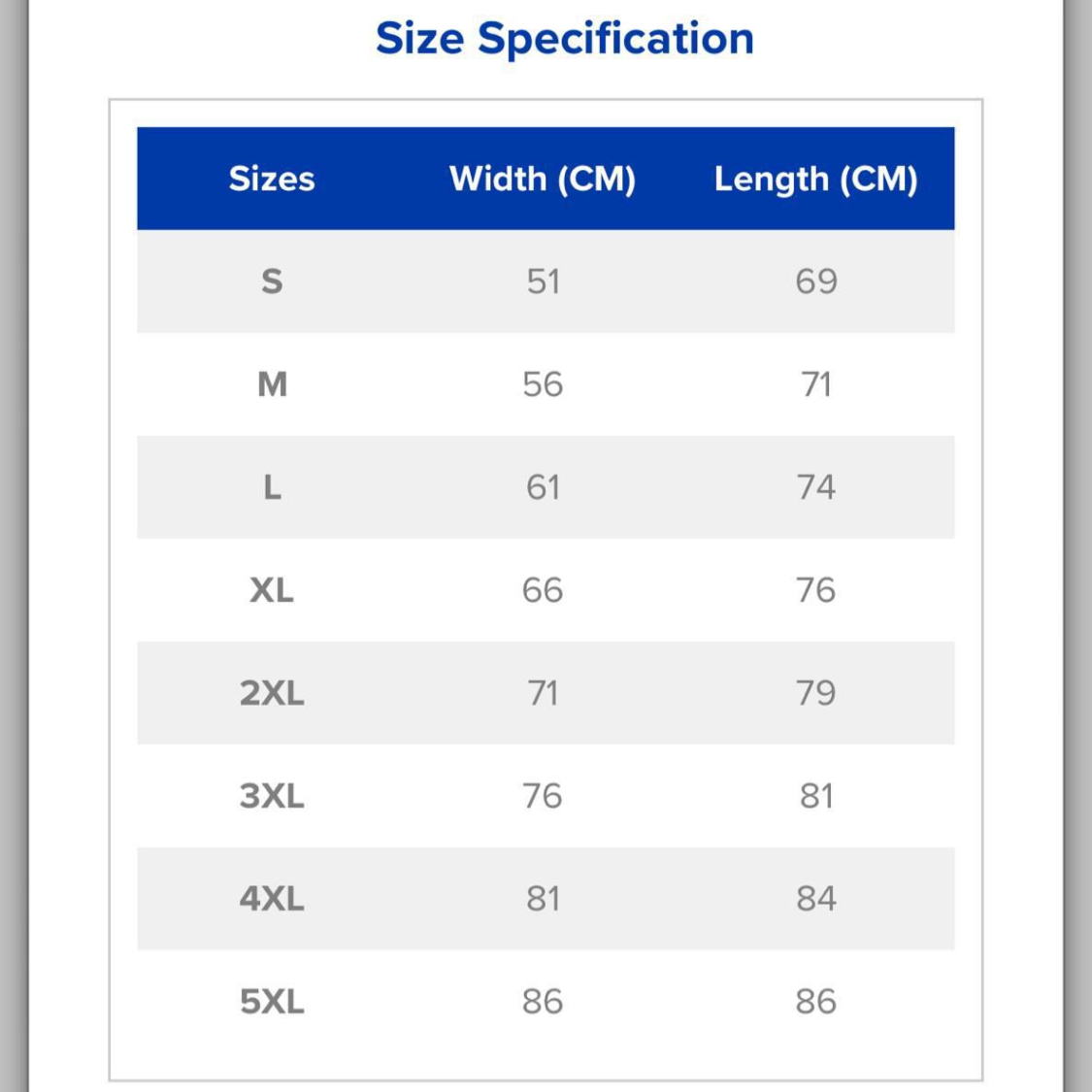This screenshot has width=1092, height=1092.
Task: Select the 4XL size row label
Action: [272, 899]
